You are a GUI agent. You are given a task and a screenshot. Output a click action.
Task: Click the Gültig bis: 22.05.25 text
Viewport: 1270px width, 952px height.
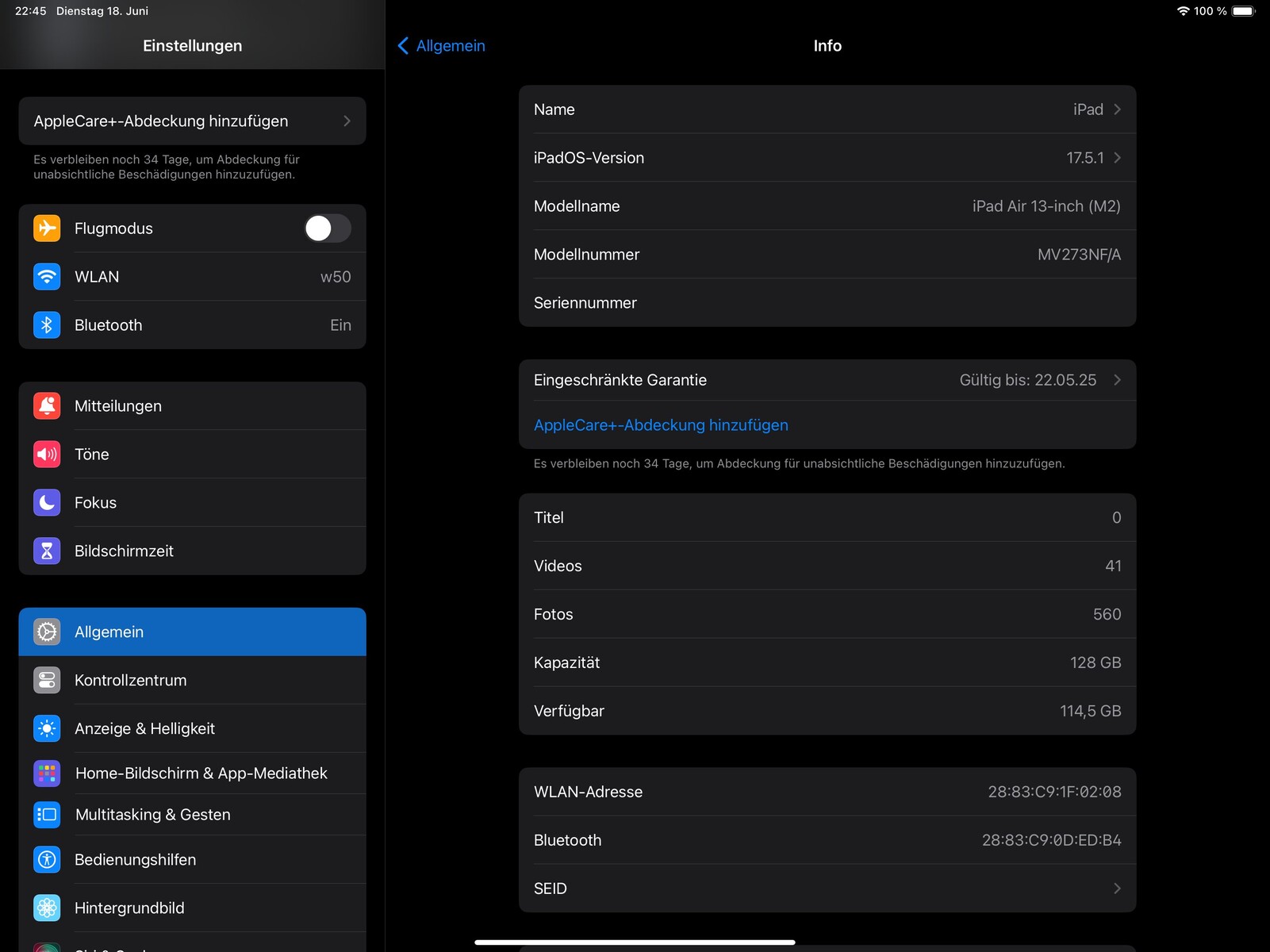point(1028,380)
